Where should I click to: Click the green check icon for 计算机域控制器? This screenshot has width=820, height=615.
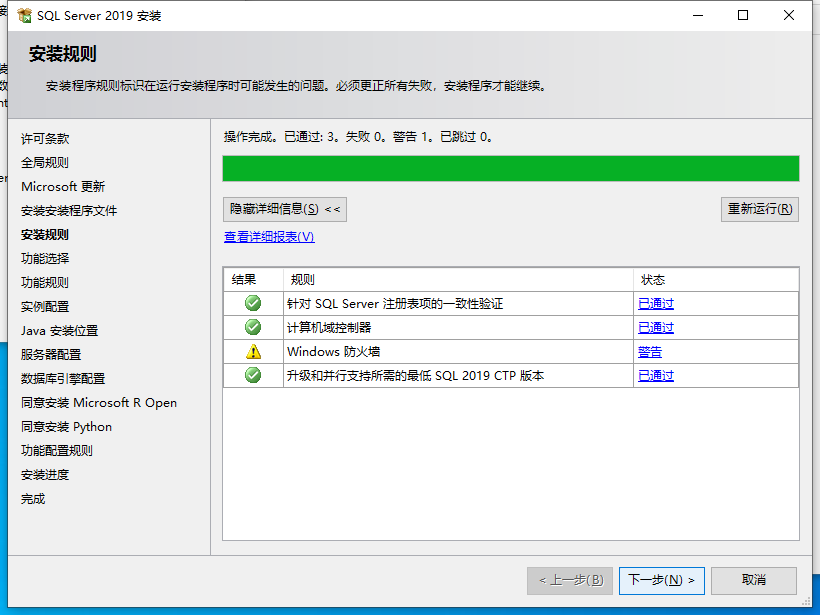click(x=253, y=327)
